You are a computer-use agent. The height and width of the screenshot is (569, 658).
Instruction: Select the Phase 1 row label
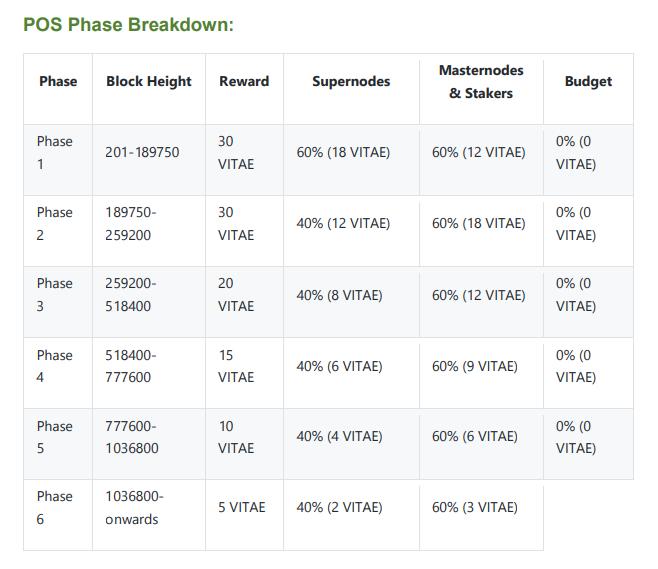pos(55,152)
